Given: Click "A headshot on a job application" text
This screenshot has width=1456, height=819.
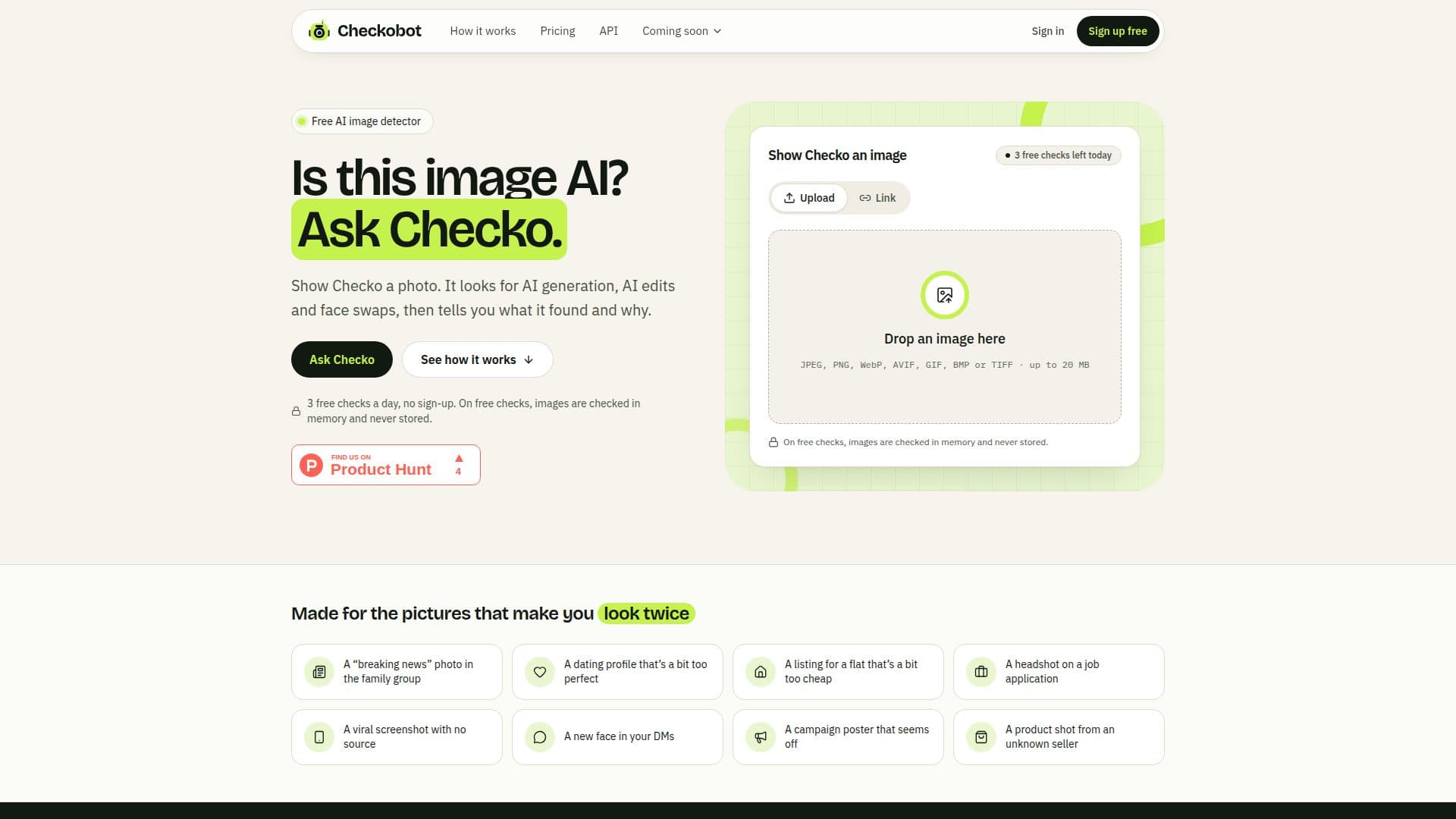Looking at the screenshot, I should (1053, 671).
